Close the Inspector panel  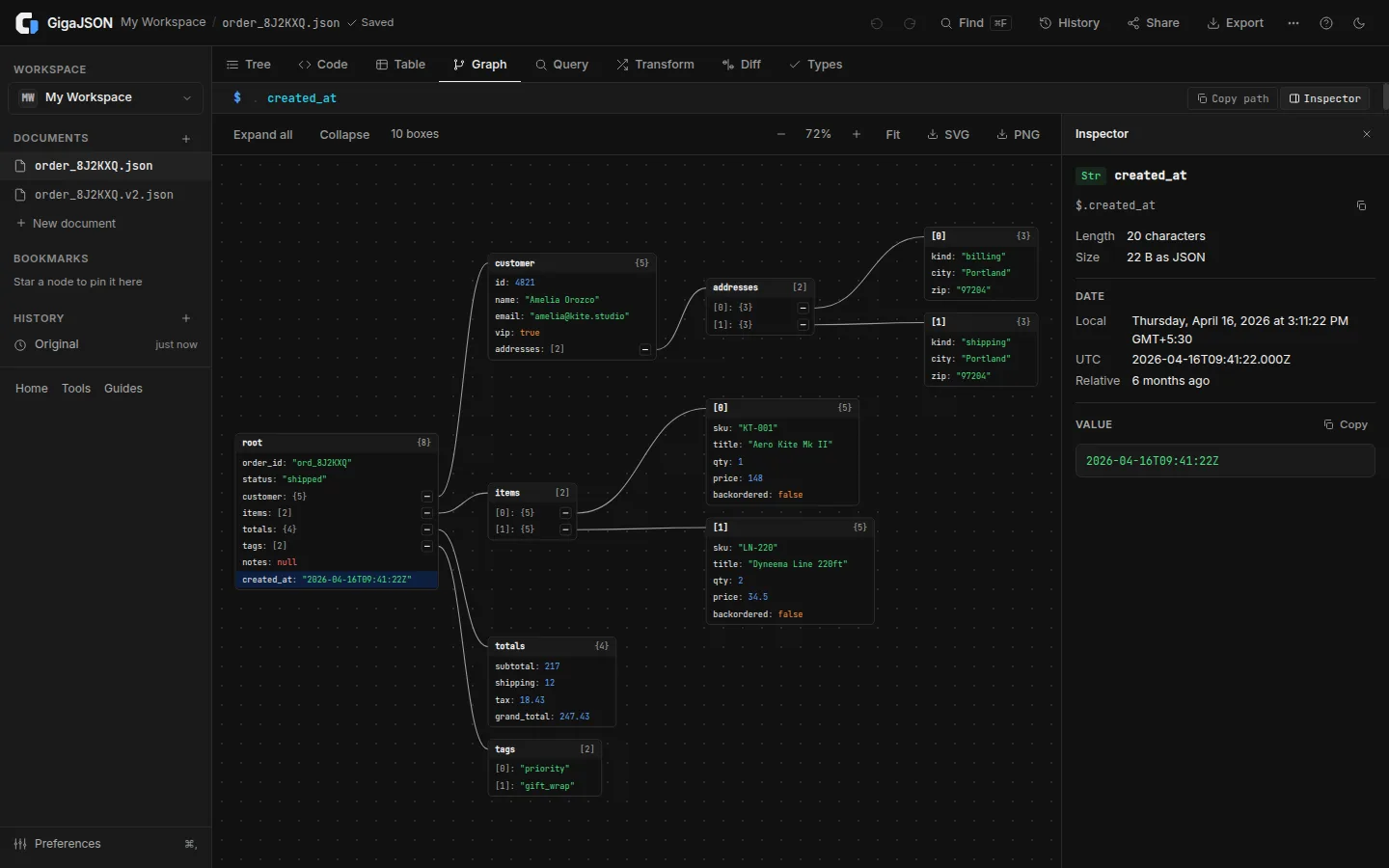tap(1367, 134)
